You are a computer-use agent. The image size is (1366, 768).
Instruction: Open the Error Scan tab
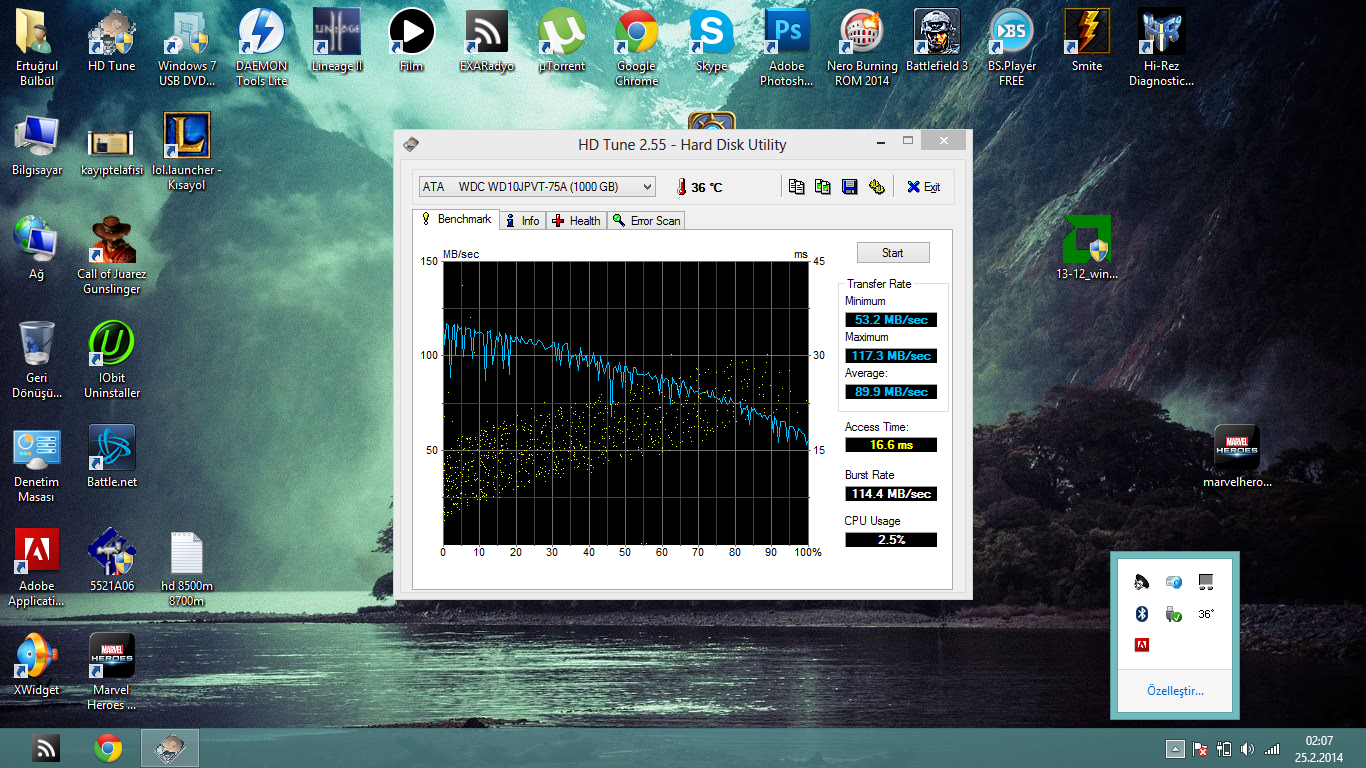[x=646, y=221]
